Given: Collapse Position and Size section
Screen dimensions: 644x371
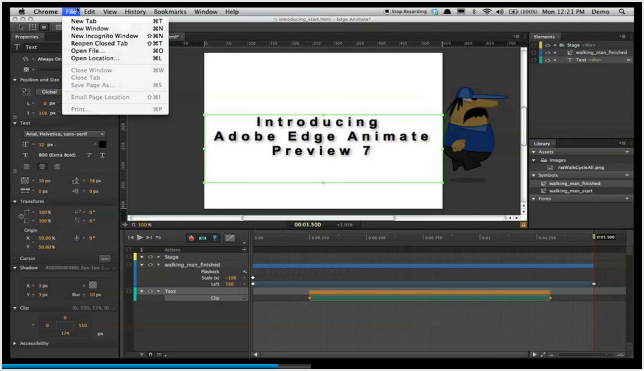Looking at the screenshot, I should pyautogui.click(x=15, y=80).
